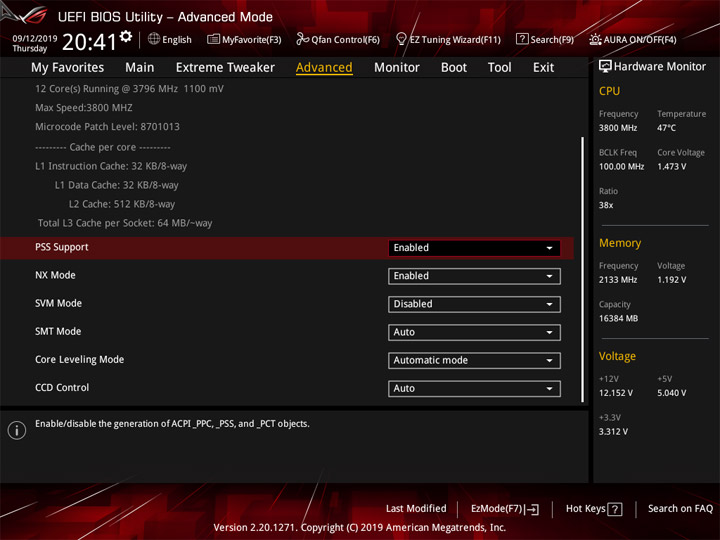Click the 12 Core(s) Running line
720x540 pixels.
[129, 89]
